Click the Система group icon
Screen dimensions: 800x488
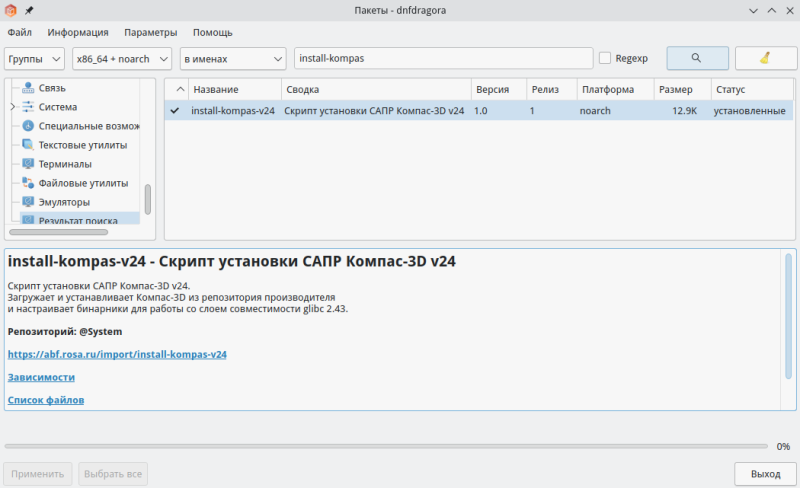(x=28, y=107)
